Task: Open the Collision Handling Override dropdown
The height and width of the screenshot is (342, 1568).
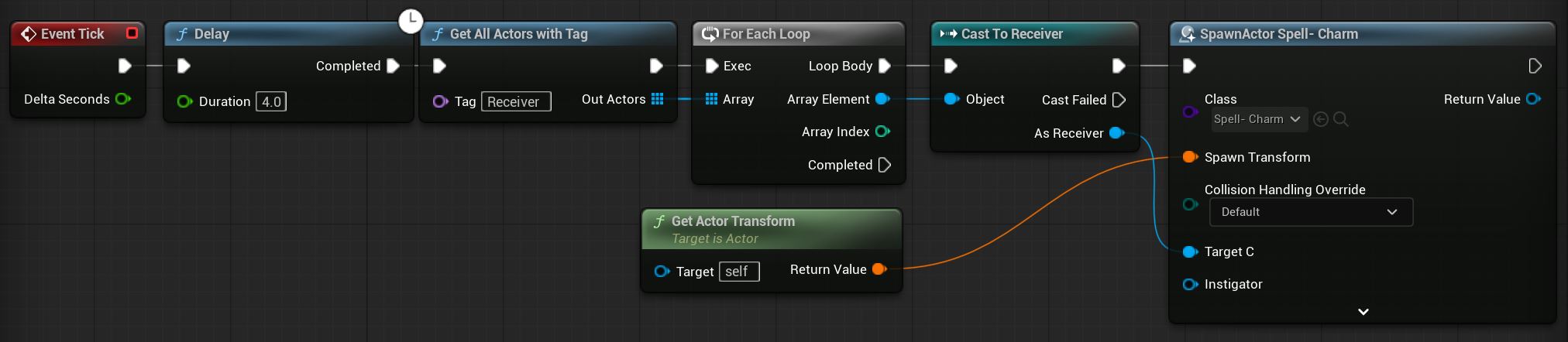Action: point(1311,212)
